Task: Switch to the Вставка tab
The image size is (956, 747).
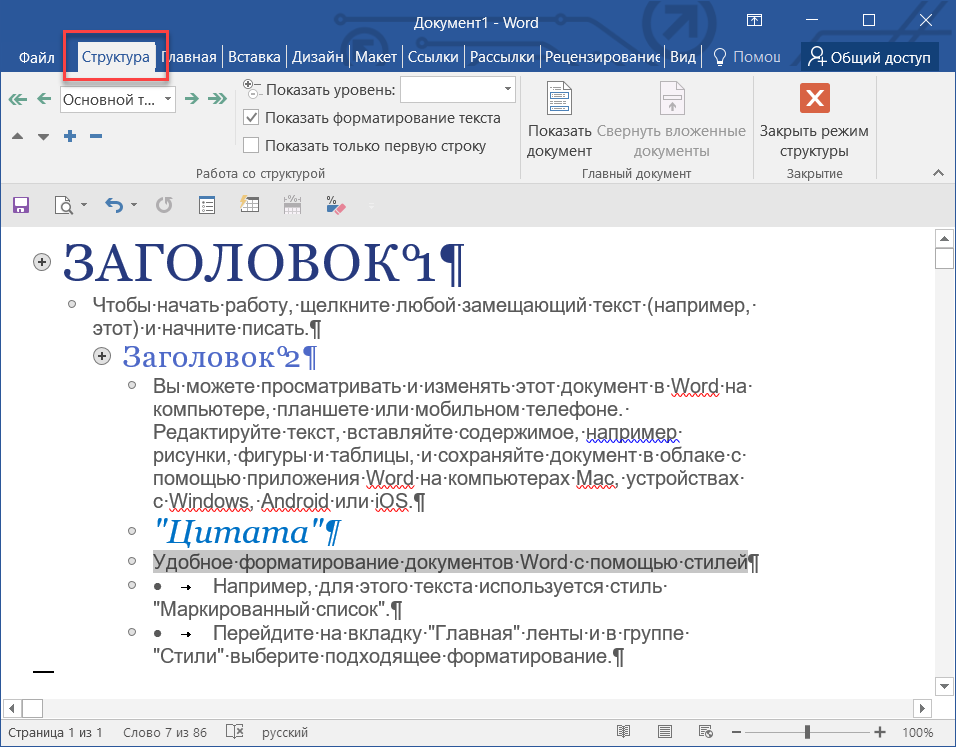Action: (x=254, y=57)
